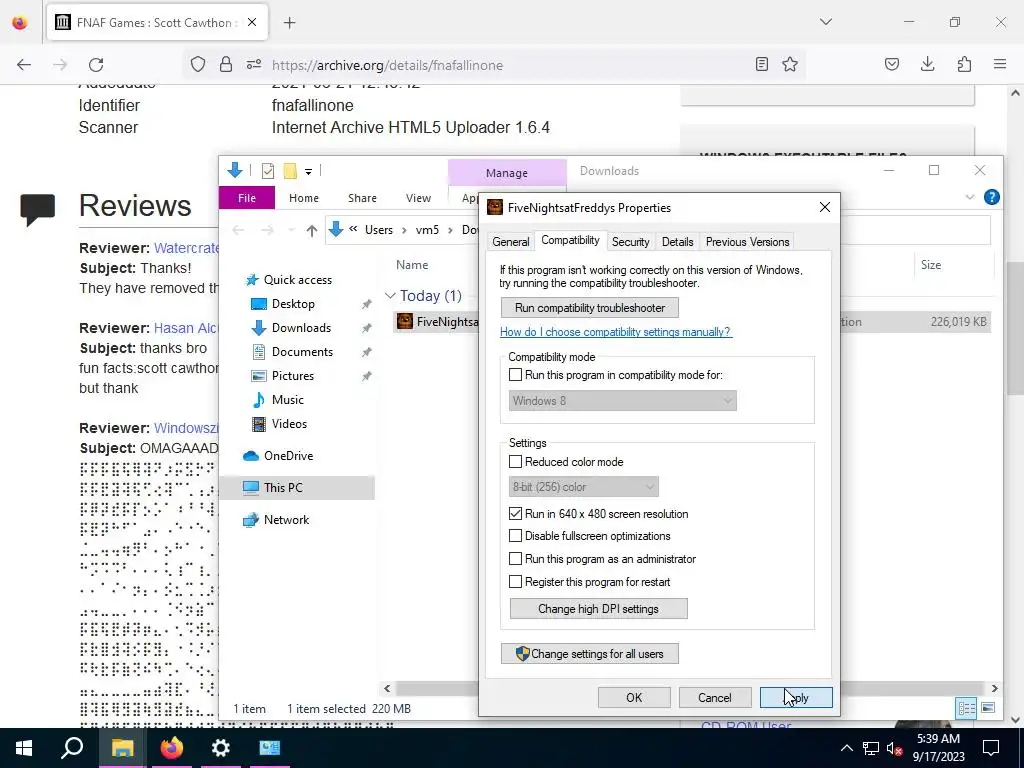Open Firefox tracking protection shield
Screen dimensions: 1024x768
pos(198,65)
